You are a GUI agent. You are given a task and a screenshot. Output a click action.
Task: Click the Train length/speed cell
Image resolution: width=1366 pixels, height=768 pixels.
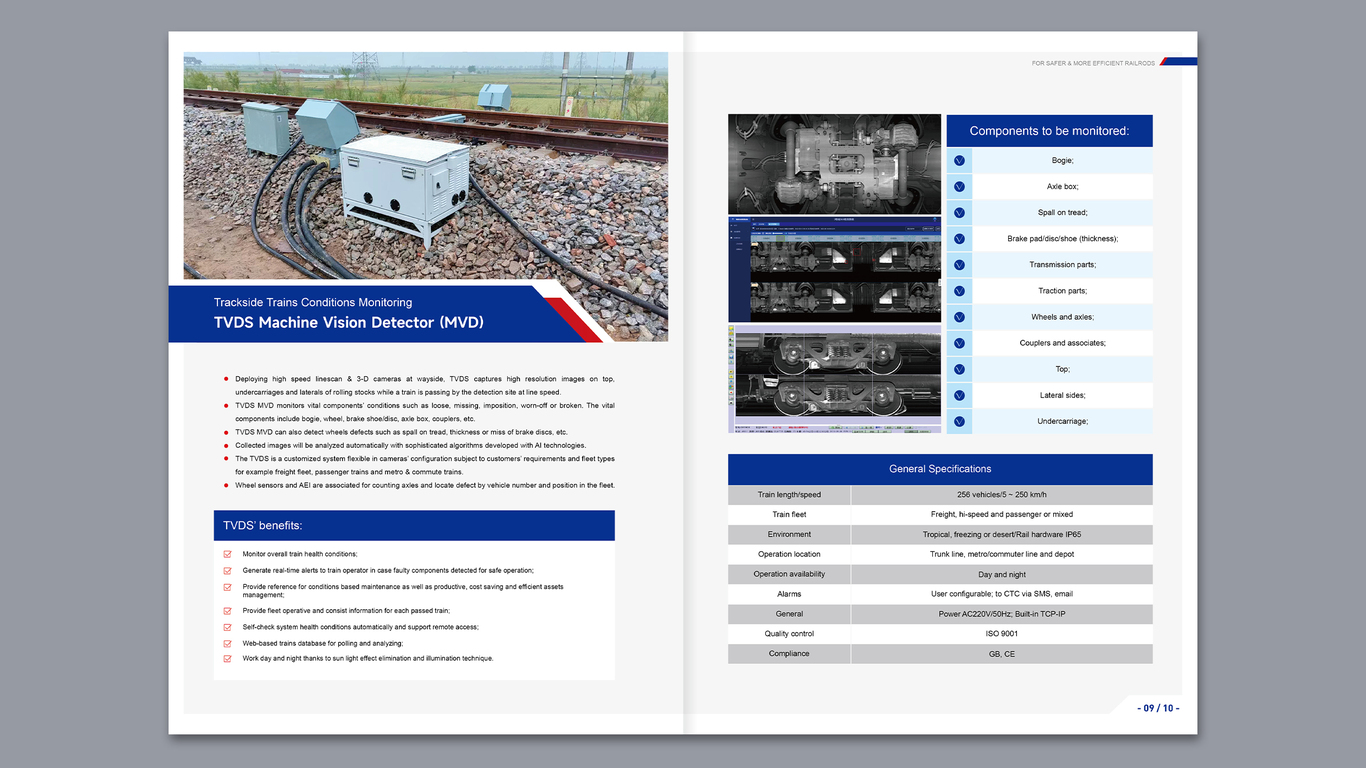tap(789, 495)
